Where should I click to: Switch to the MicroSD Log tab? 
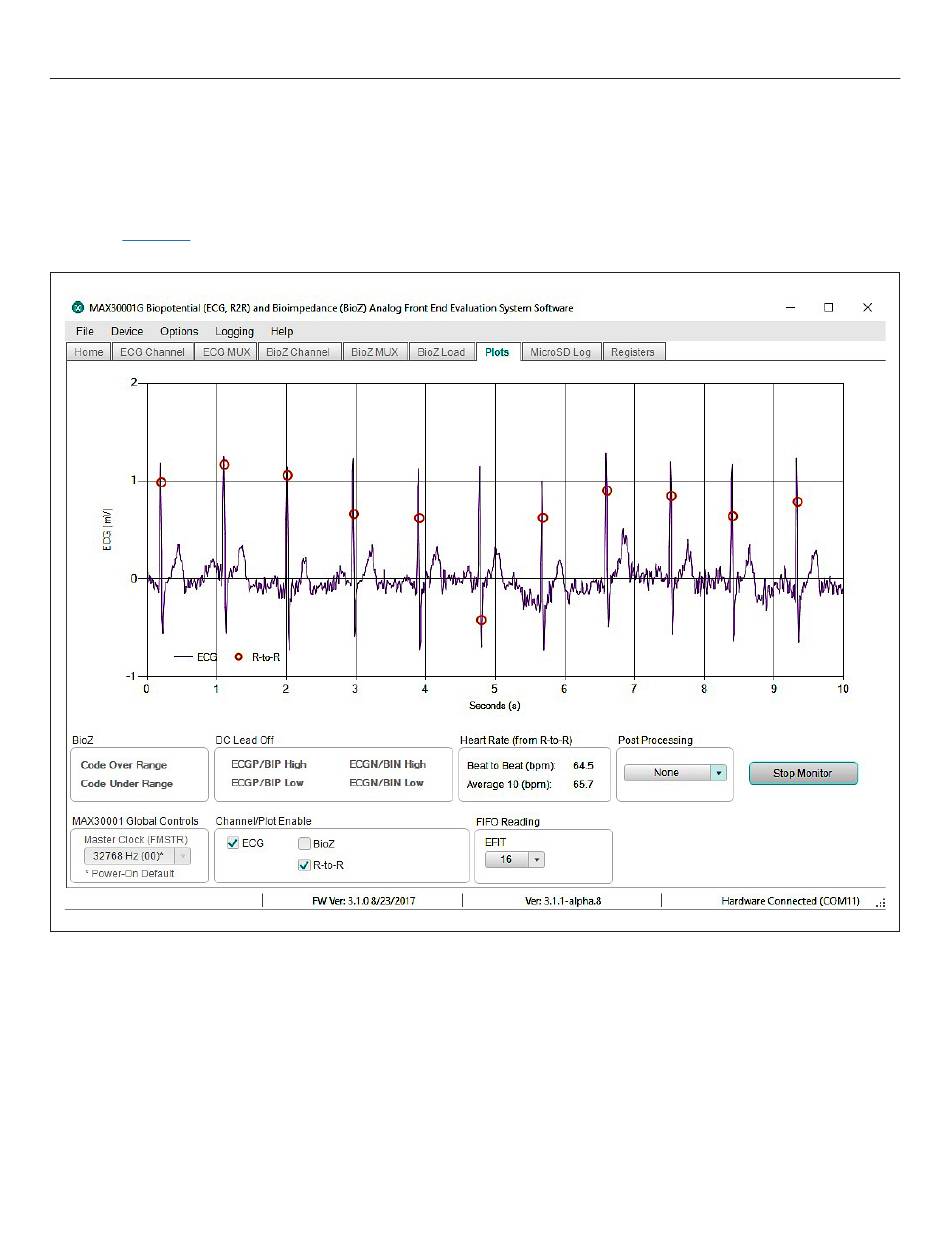point(560,352)
